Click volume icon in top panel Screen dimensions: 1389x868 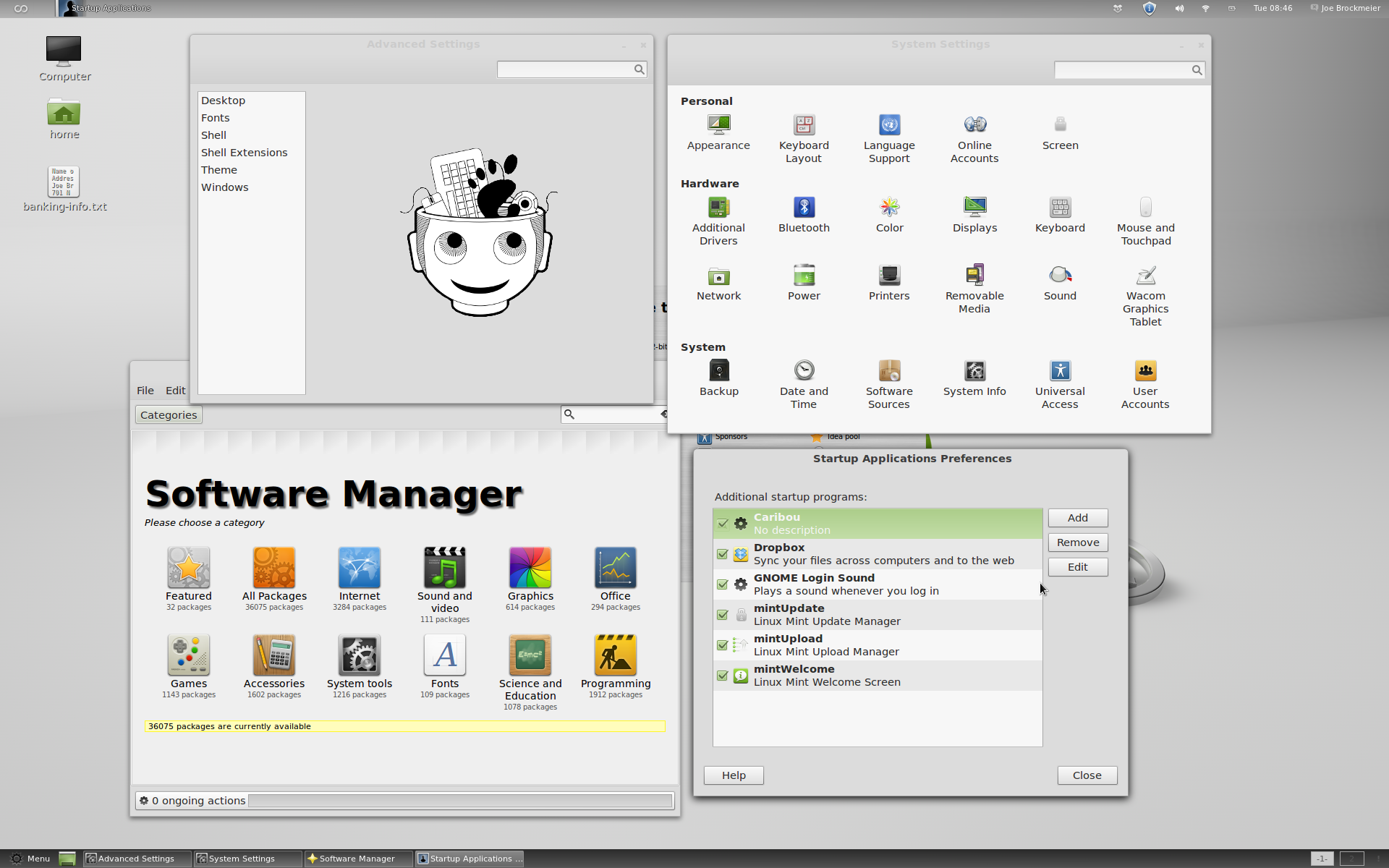(1179, 9)
